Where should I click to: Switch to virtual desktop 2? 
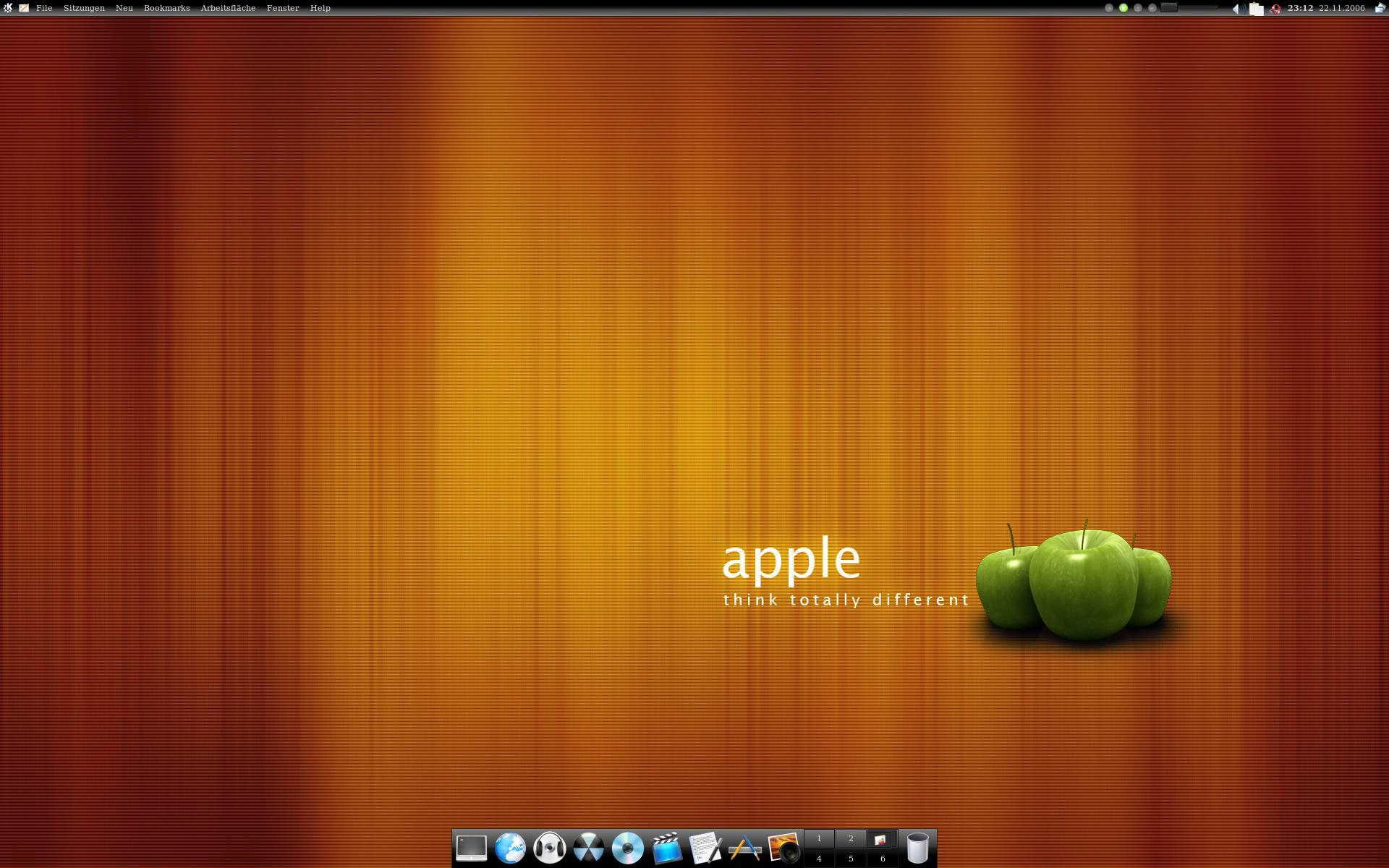tap(851, 838)
